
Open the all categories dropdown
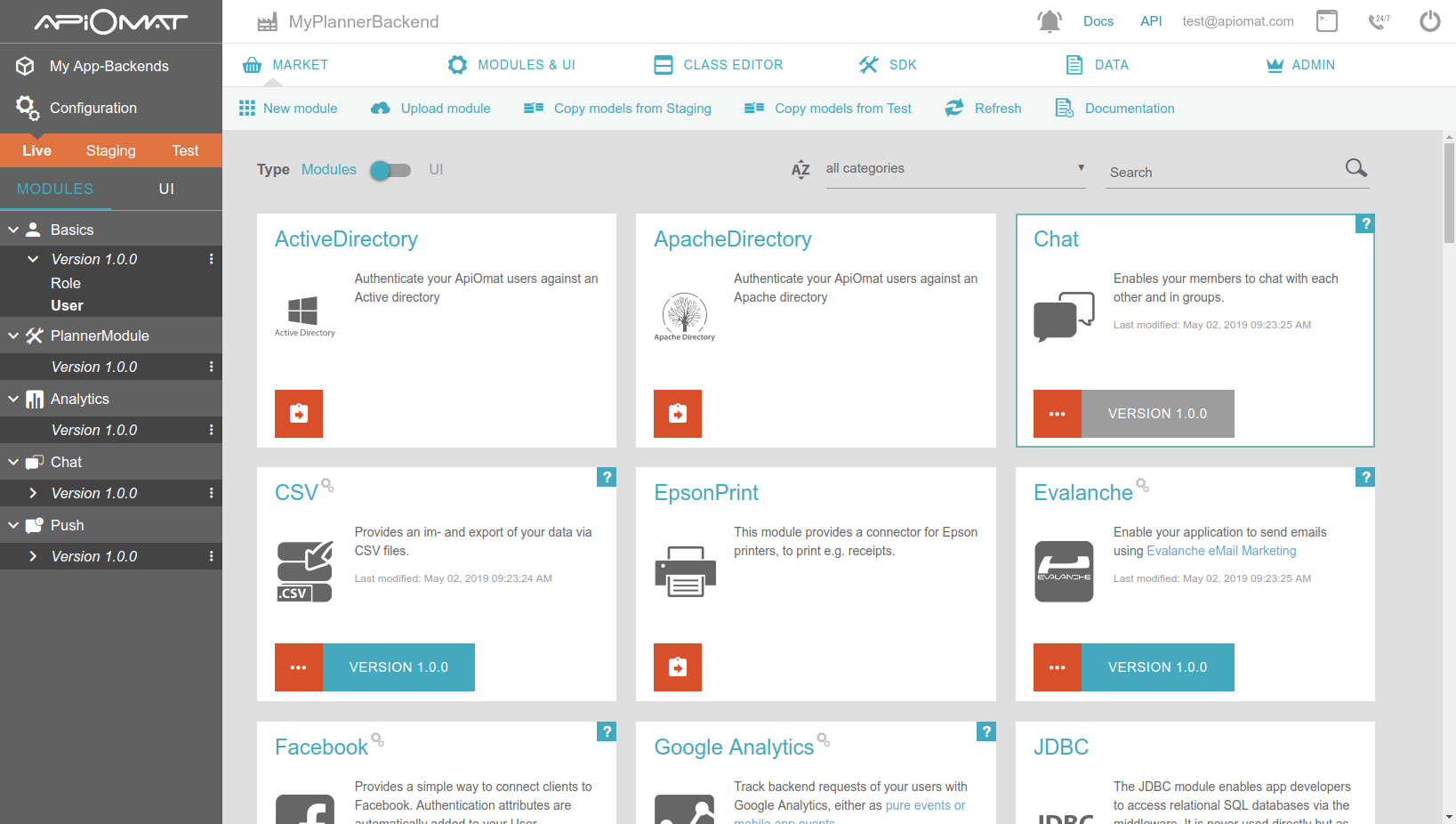(x=955, y=168)
